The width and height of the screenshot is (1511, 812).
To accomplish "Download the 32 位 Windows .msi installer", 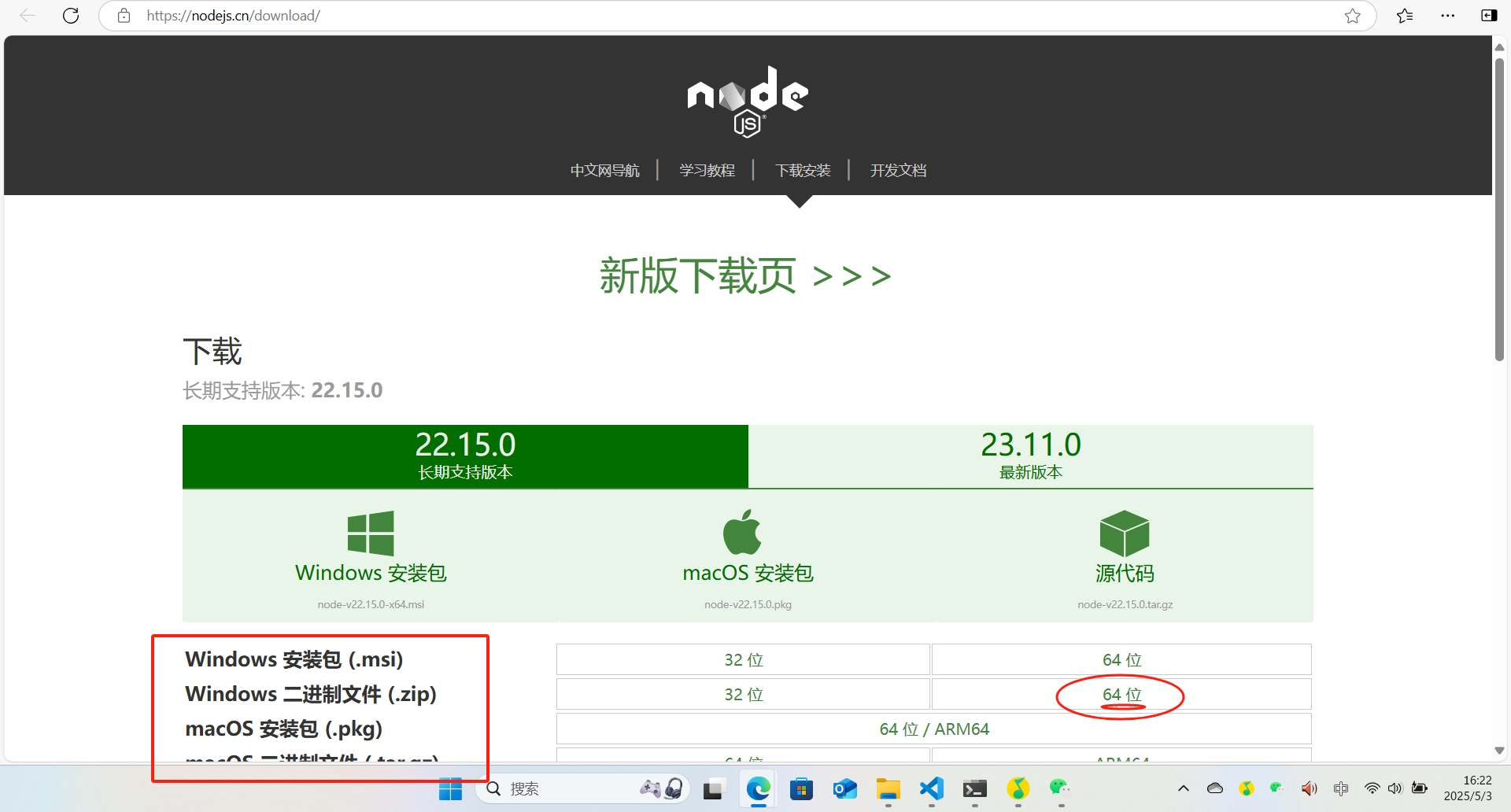I will pyautogui.click(x=744, y=660).
